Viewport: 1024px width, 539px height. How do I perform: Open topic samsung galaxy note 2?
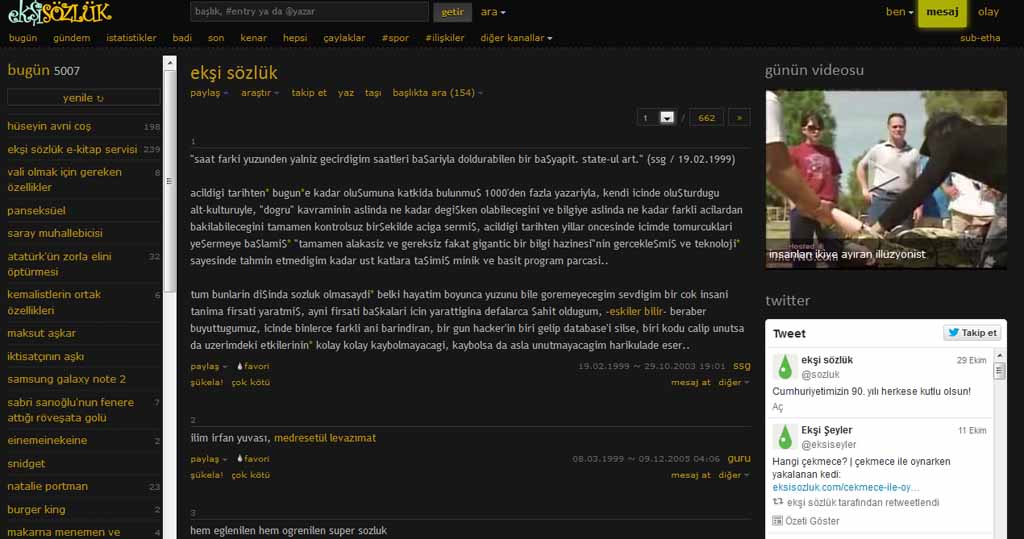tap(67, 379)
